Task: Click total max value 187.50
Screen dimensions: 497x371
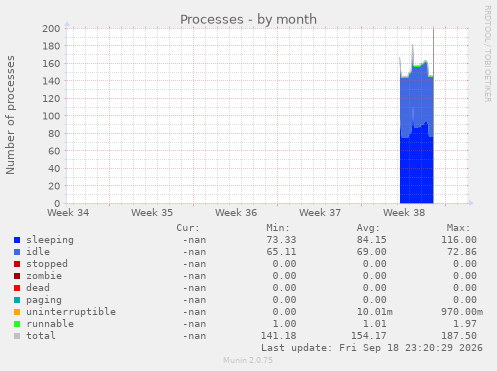Action: tap(459, 336)
